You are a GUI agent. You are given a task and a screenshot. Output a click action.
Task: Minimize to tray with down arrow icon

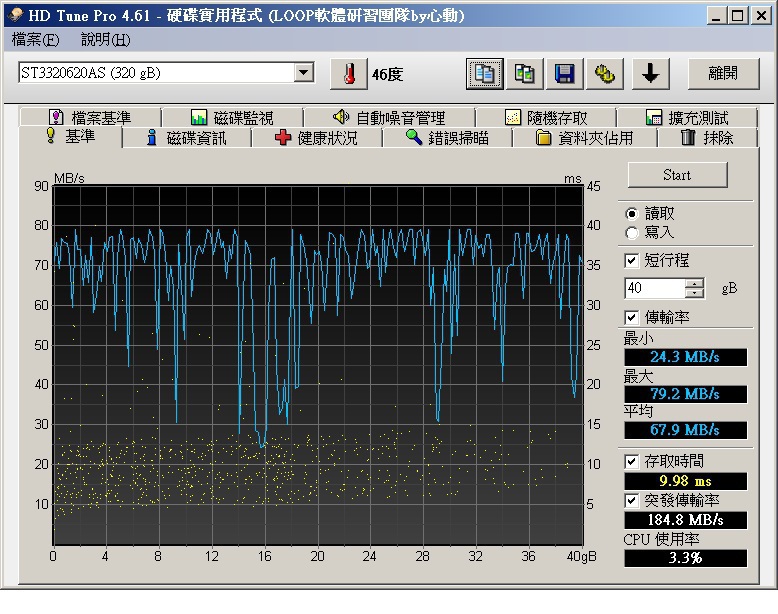pyautogui.click(x=650, y=74)
